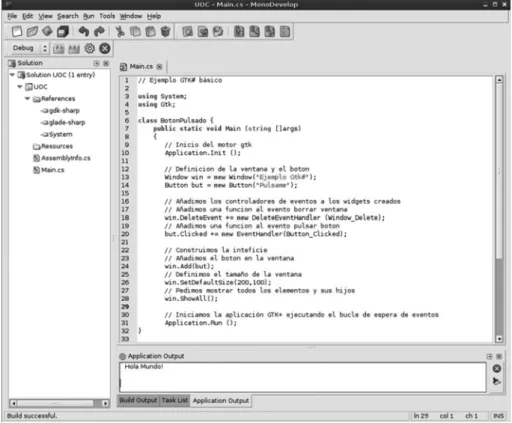Click line number 29 in the gutter
This screenshot has height=423, width=512.
click(125, 307)
